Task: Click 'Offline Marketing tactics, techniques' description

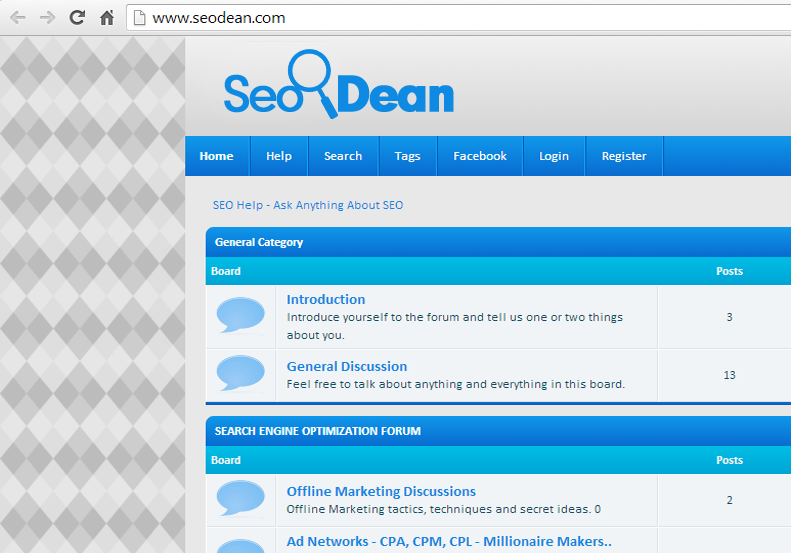Action: click(x=443, y=509)
